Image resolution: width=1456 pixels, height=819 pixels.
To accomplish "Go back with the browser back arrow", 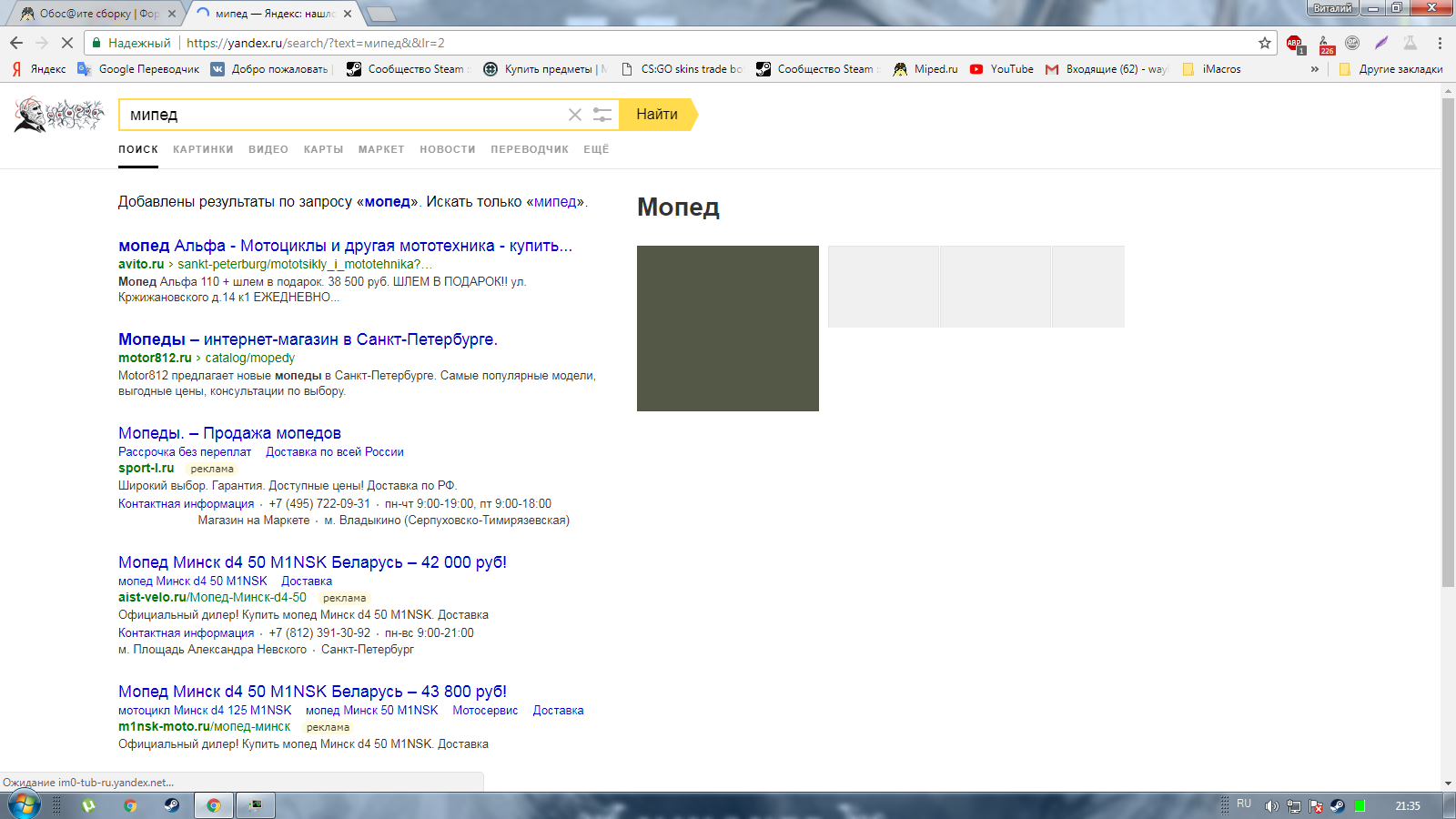I will point(16,43).
